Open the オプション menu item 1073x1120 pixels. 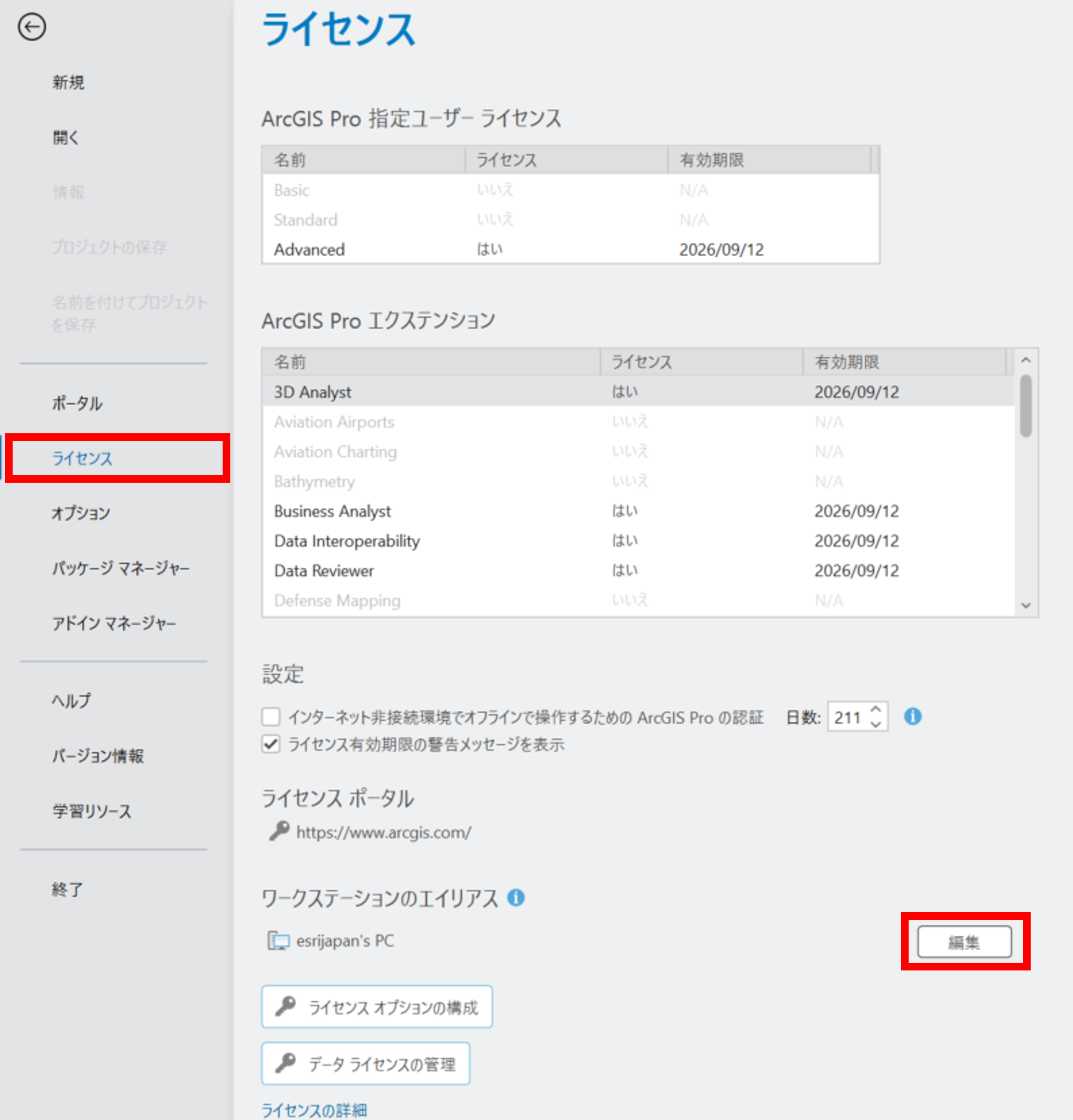pyautogui.click(x=81, y=513)
